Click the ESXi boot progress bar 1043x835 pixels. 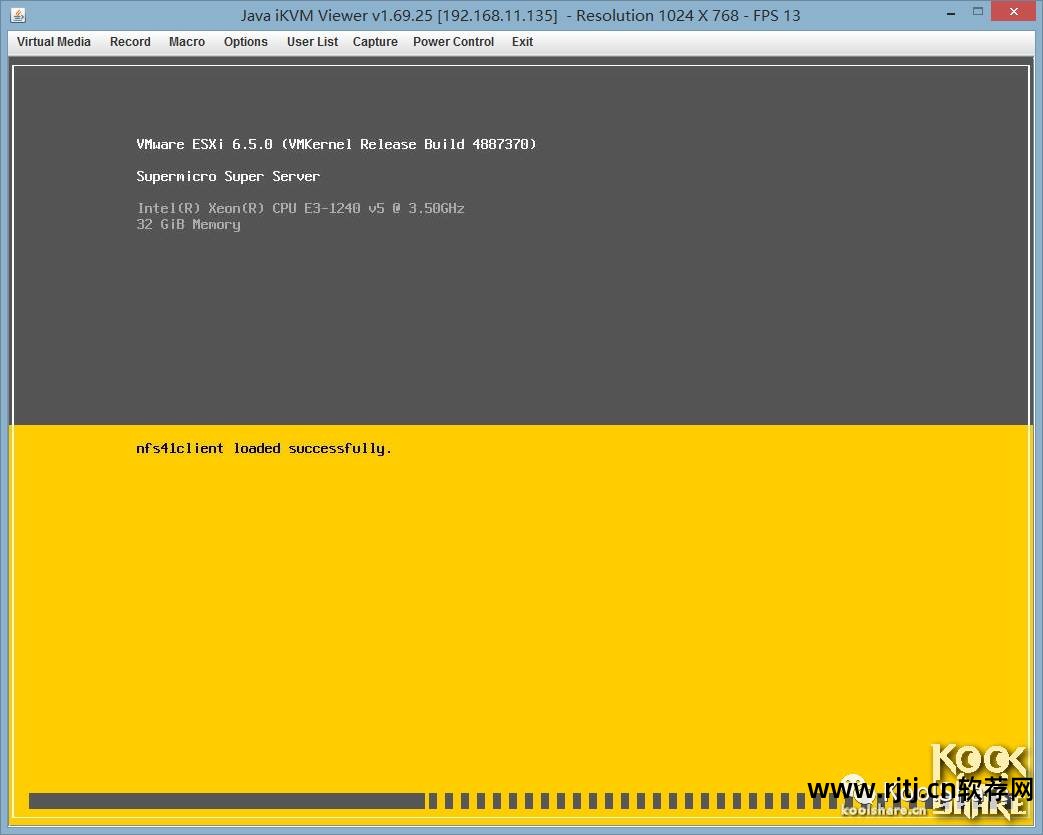[522, 801]
